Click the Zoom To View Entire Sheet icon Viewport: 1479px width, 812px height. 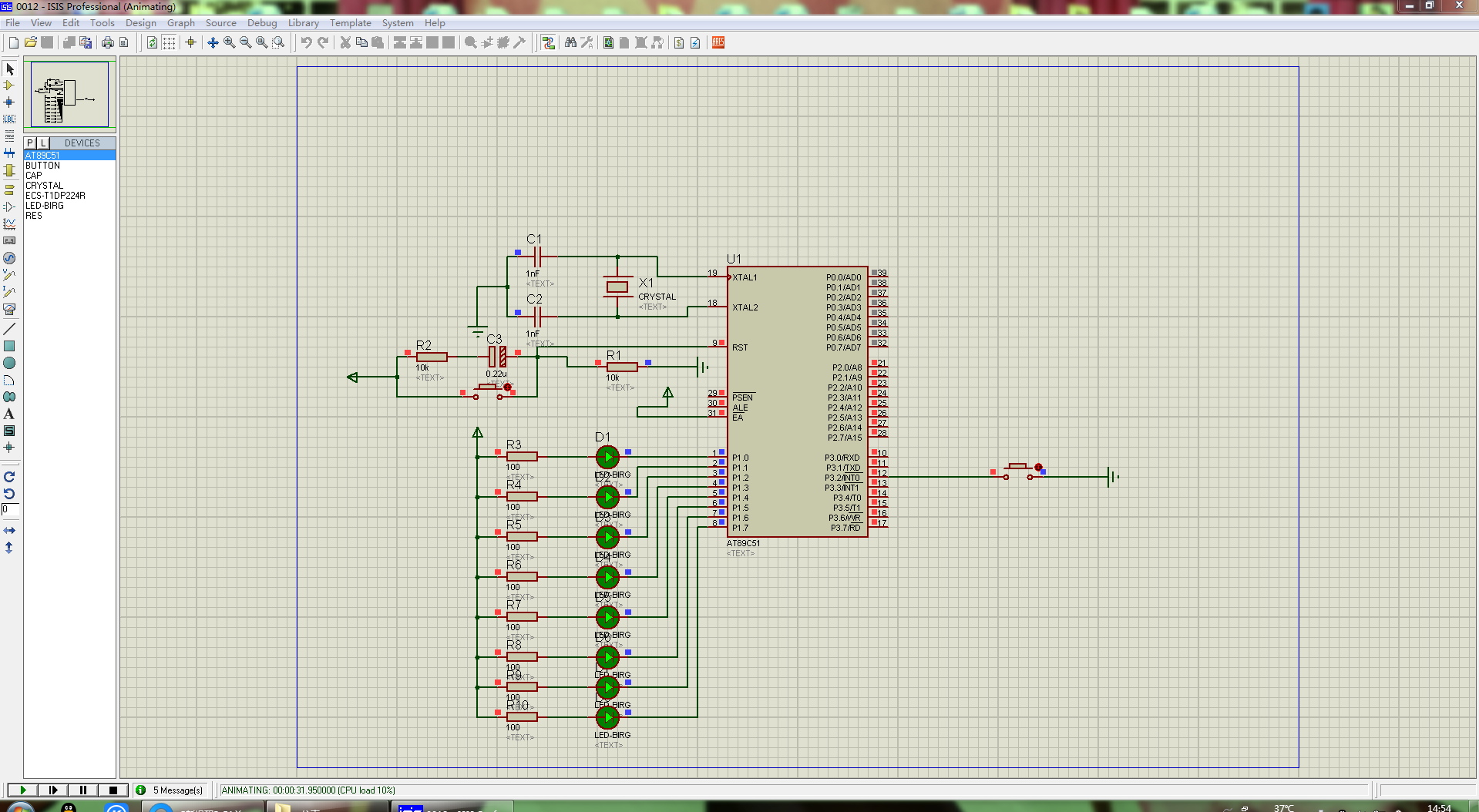(261, 42)
